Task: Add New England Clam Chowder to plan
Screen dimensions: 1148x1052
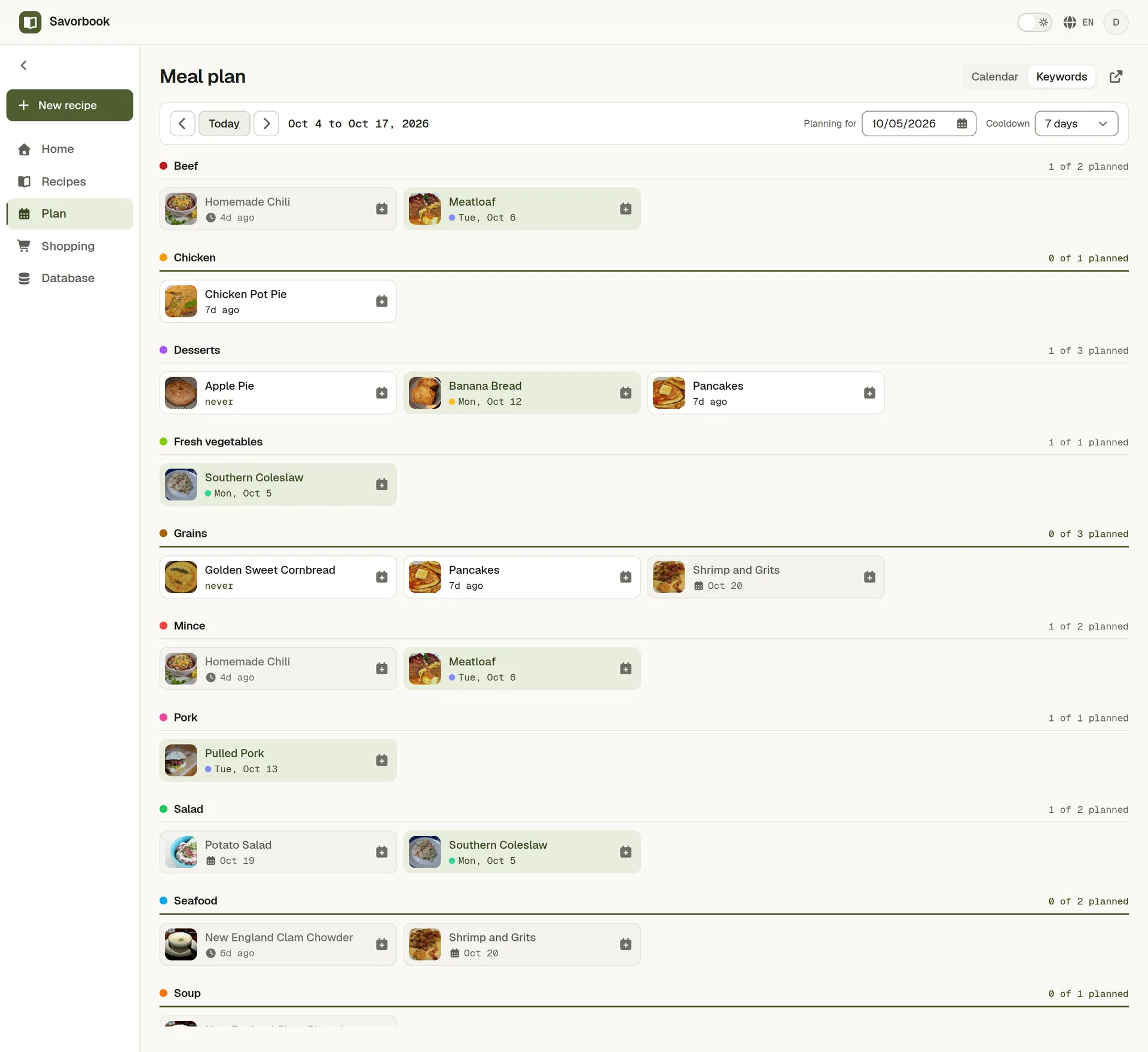Action: [381, 944]
